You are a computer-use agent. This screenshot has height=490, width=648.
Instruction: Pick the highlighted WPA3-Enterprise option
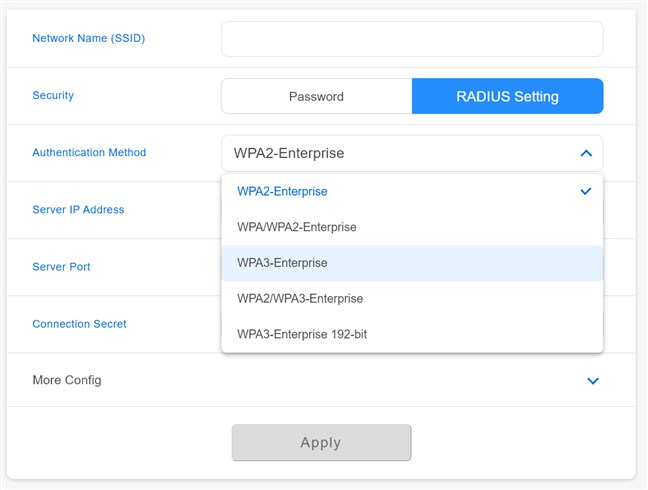tap(282, 263)
